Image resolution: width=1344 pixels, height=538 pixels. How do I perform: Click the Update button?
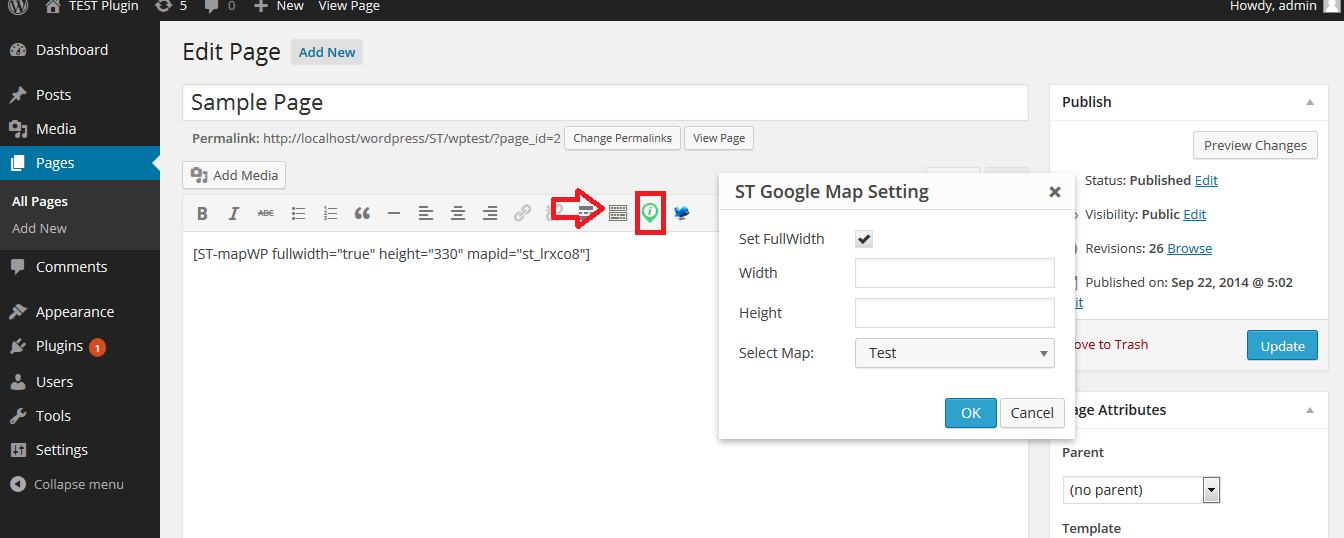[x=1282, y=346]
